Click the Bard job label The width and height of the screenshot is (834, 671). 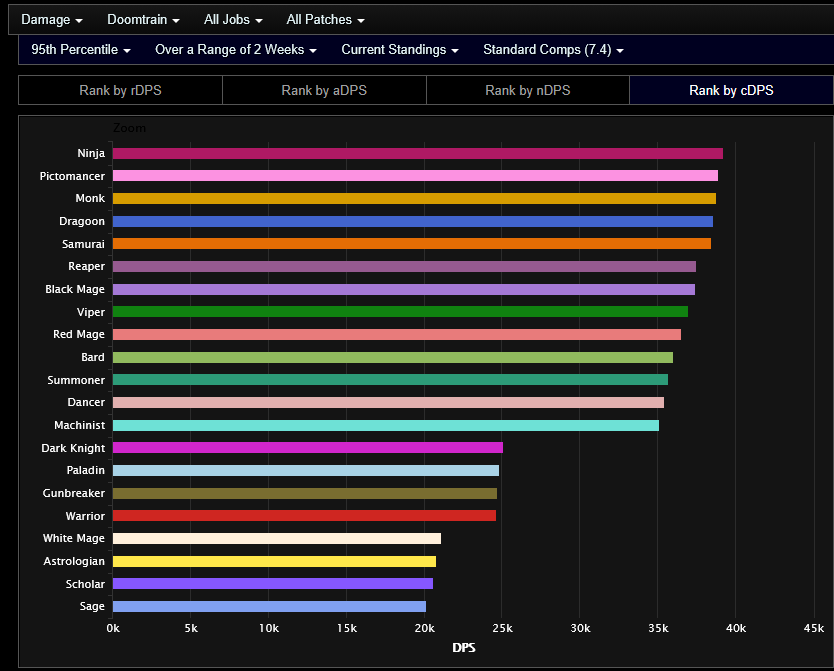[93, 357]
